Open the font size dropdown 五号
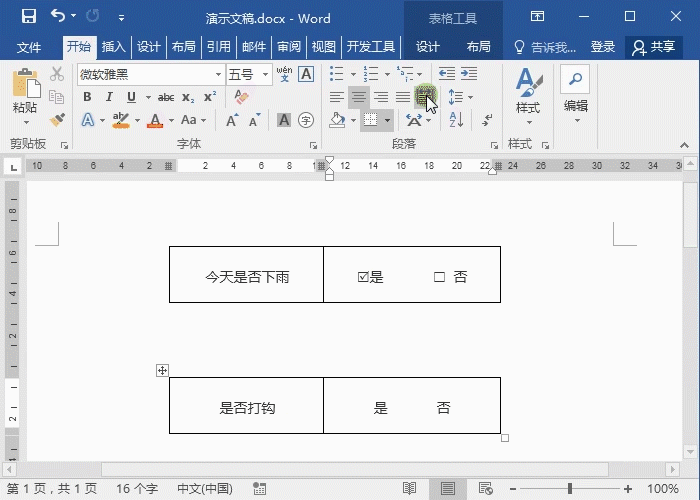This screenshot has width=700, height=500. click(x=265, y=75)
